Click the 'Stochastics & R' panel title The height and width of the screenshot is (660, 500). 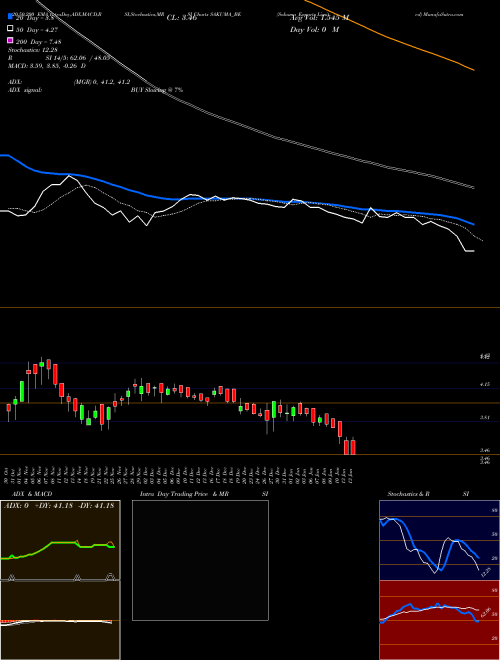[408, 494]
